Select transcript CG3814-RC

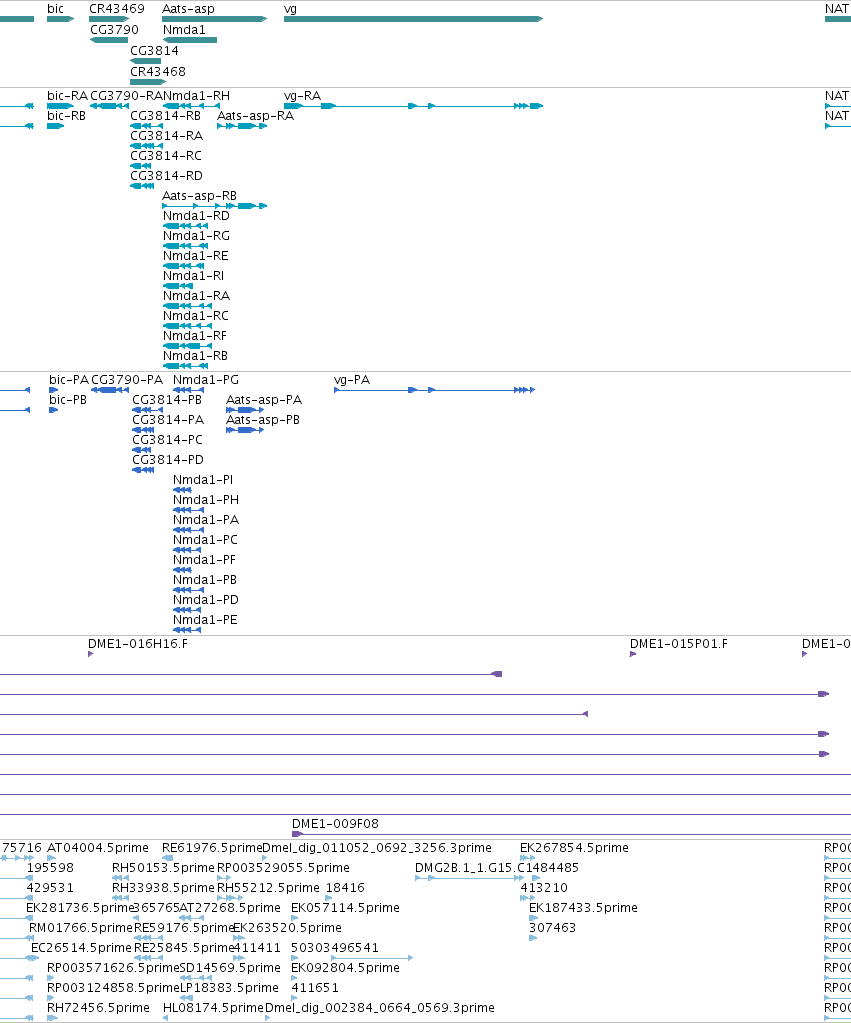[141, 166]
